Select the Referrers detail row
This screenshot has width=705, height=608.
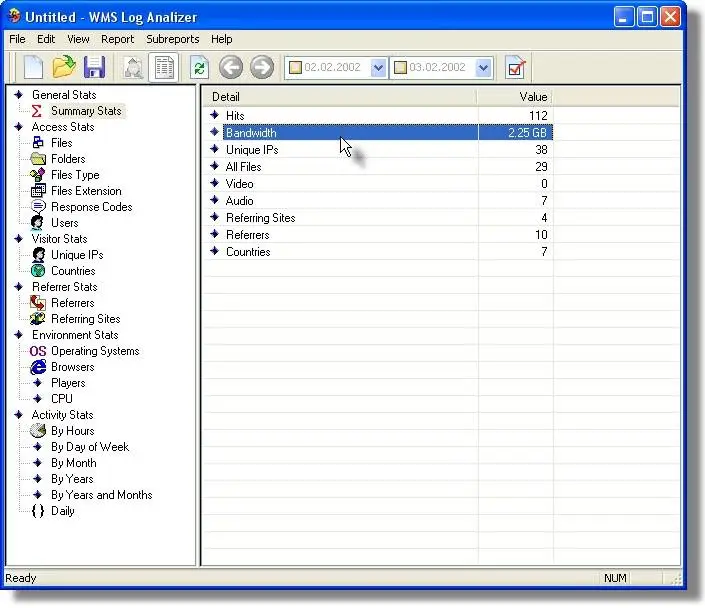[379, 235]
